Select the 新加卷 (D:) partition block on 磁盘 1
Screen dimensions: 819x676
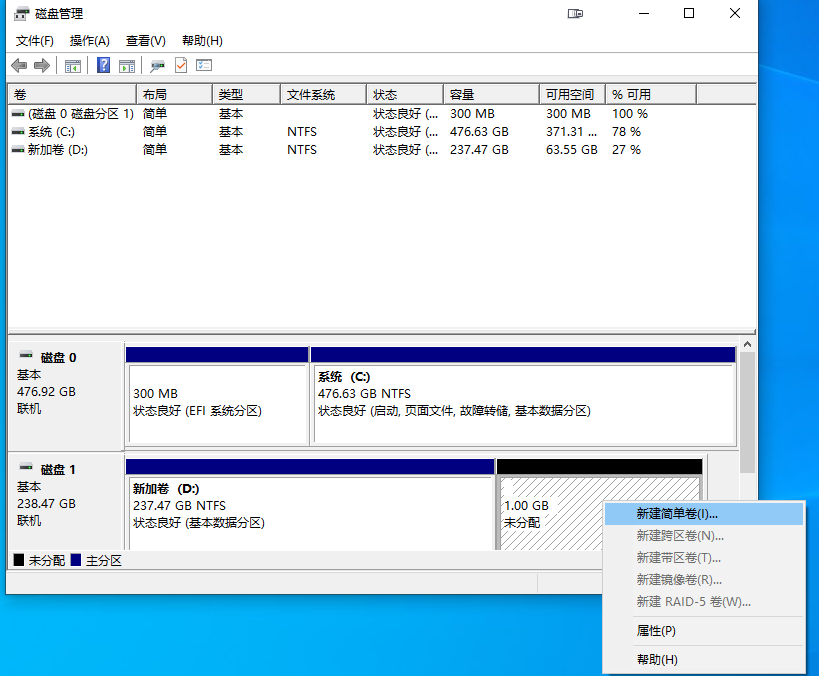(310, 505)
